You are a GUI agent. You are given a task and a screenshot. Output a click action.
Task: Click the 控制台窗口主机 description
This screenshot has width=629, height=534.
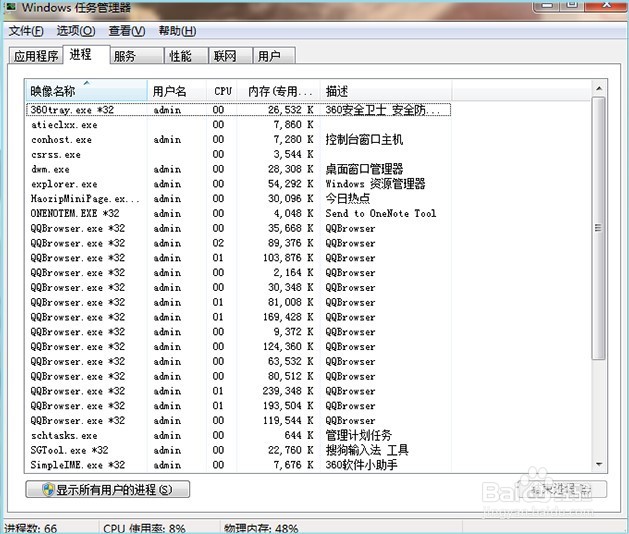coord(364,140)
